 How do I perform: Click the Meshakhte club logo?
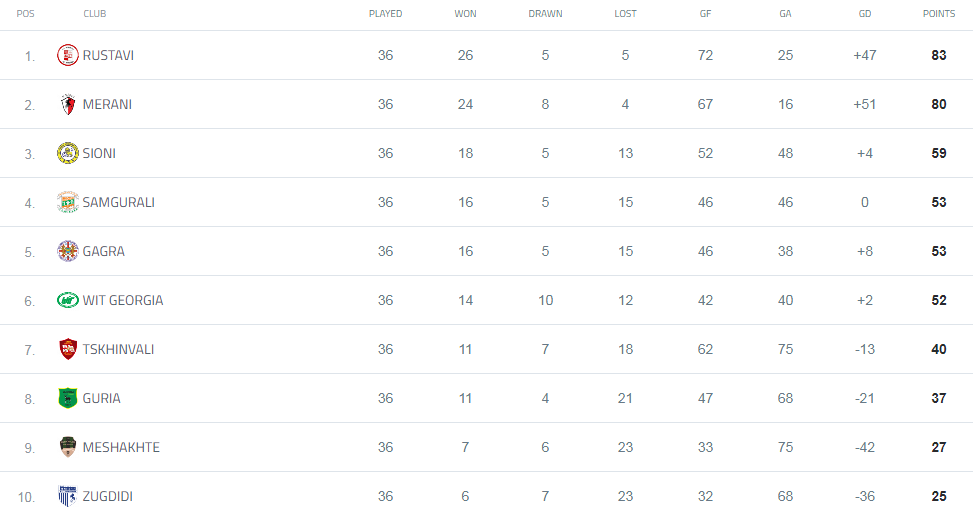coord(67,447)
